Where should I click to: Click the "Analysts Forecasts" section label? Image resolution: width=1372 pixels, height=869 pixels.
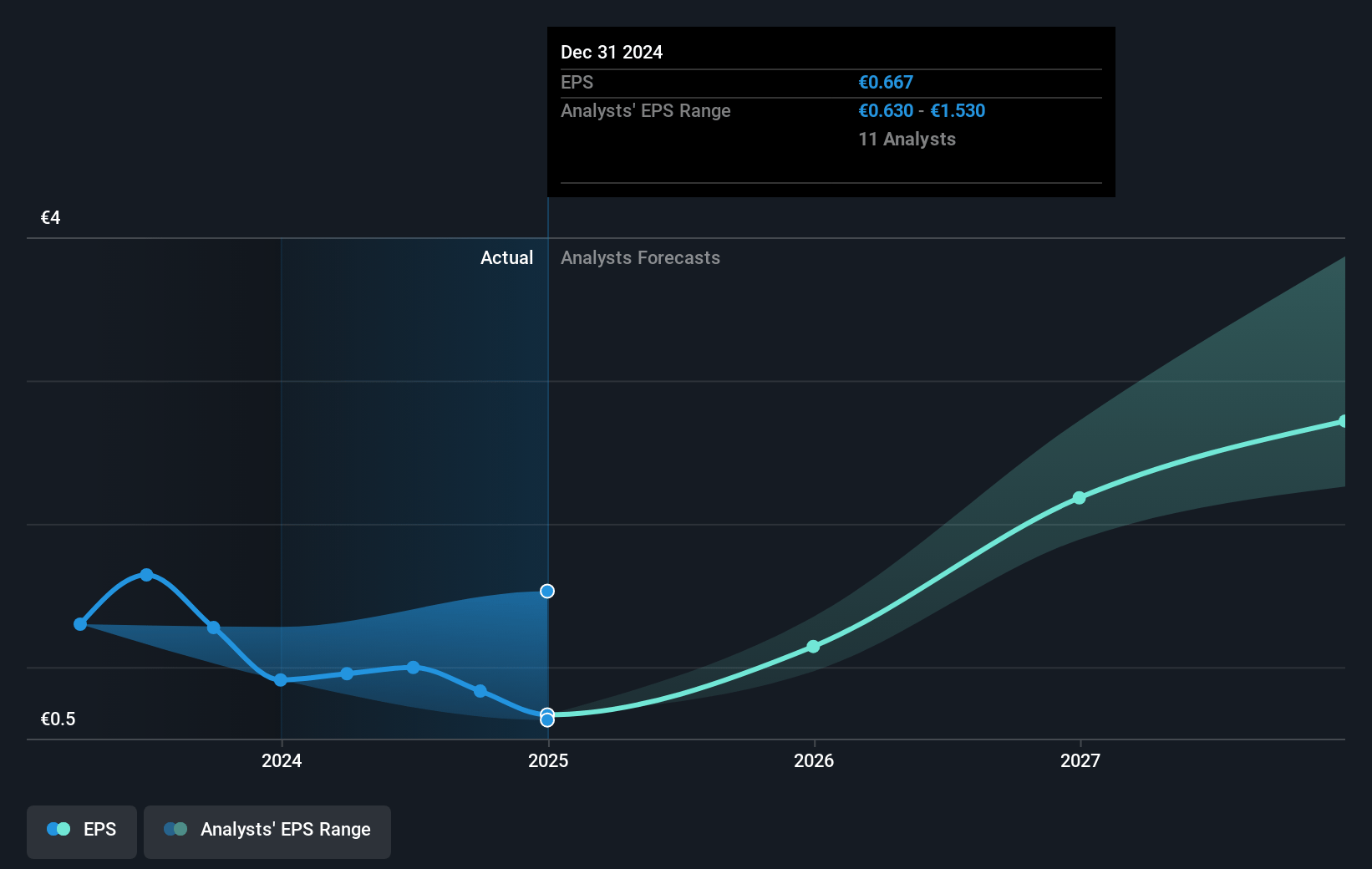pyautogui.click(x=640, y=258)
